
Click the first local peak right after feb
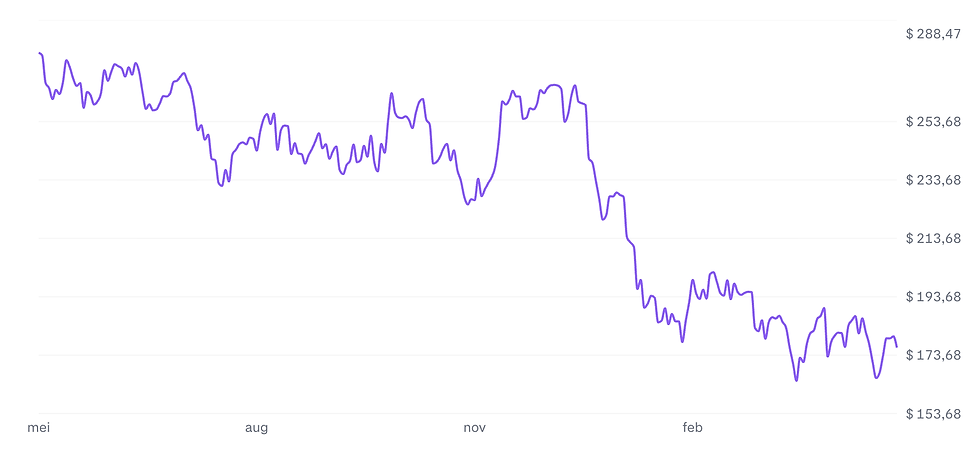(x=692, y=280)
